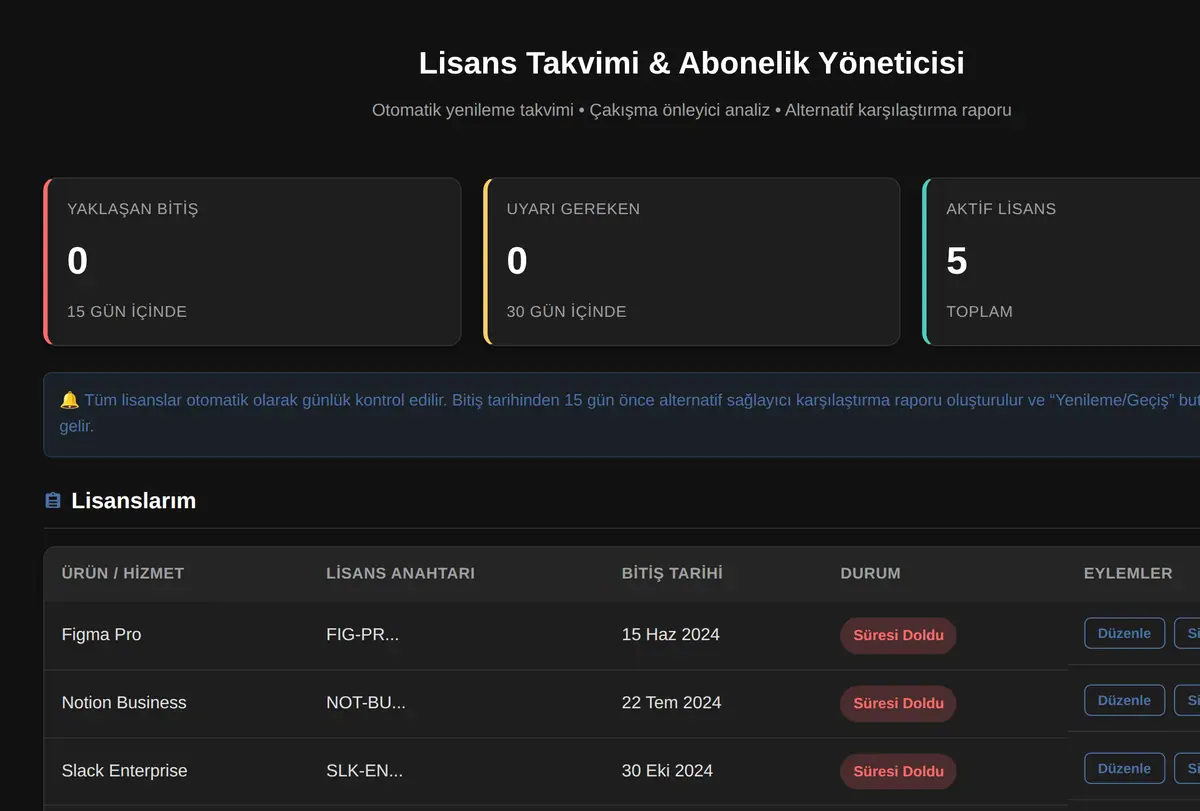This screenshot has height=811, width=1200.
Task: Click Süresi Doldu badge for Notion Business
Action: [x=898, y=703]
